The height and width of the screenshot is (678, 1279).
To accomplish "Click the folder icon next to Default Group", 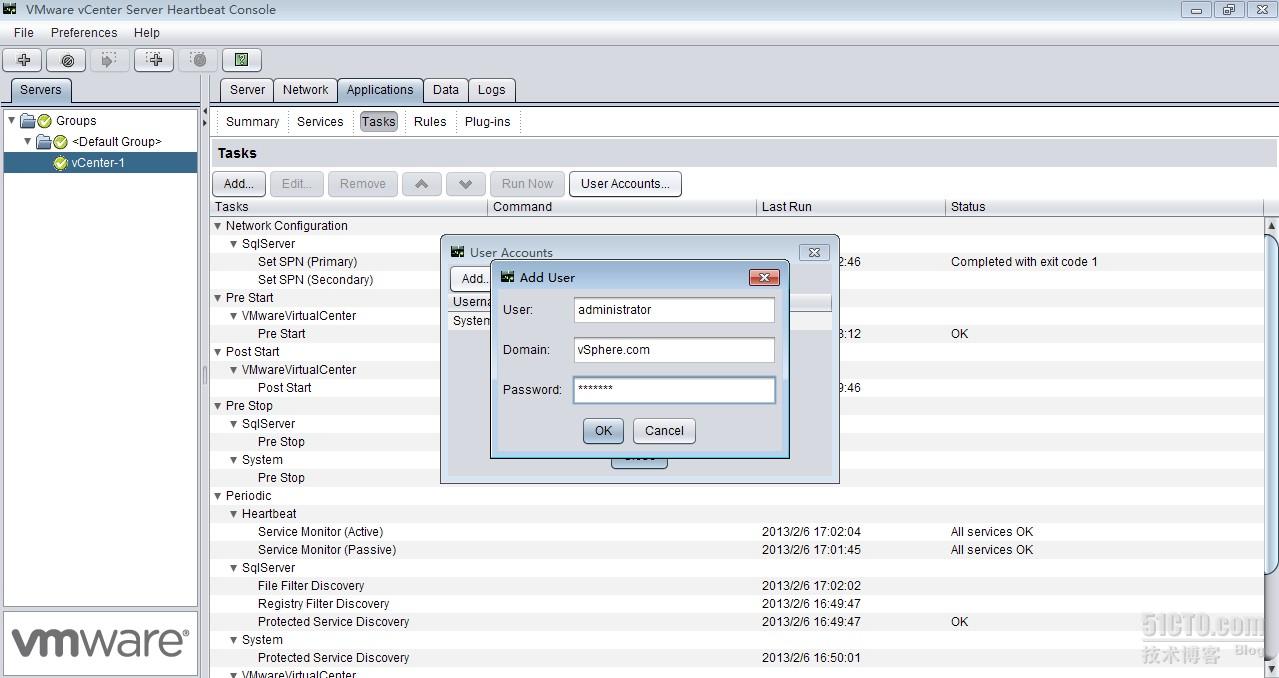I will 44,142.
